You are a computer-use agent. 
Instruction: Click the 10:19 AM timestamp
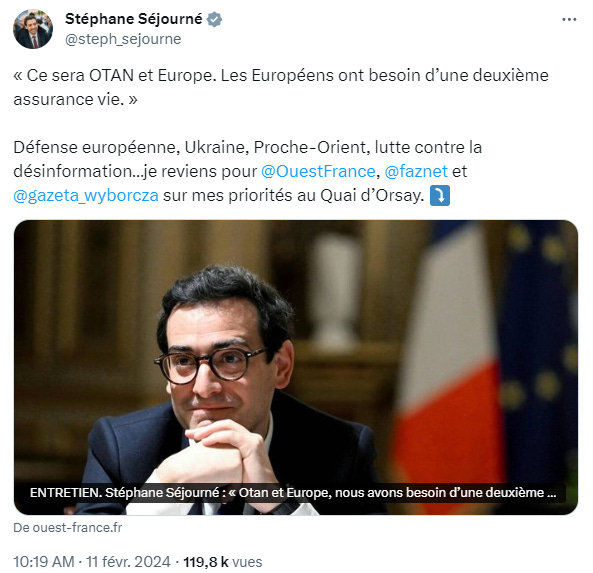pyautogui.click(x=44, y=562)
